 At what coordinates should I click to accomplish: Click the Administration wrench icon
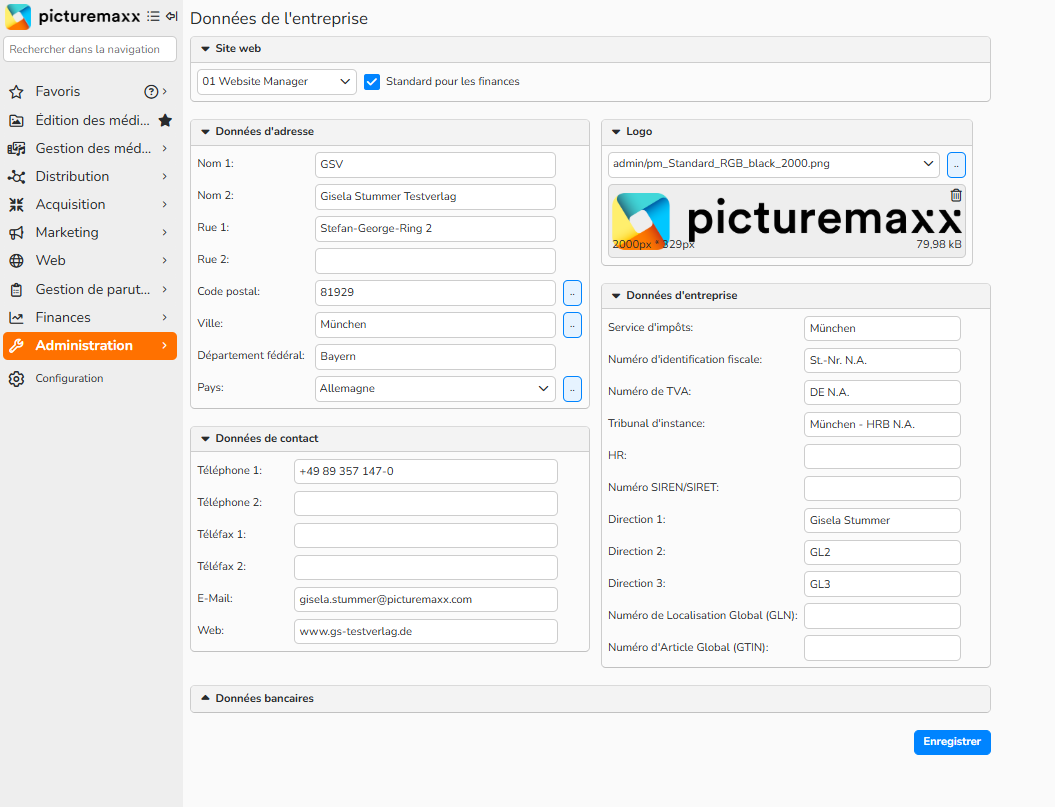click(17, 346)
